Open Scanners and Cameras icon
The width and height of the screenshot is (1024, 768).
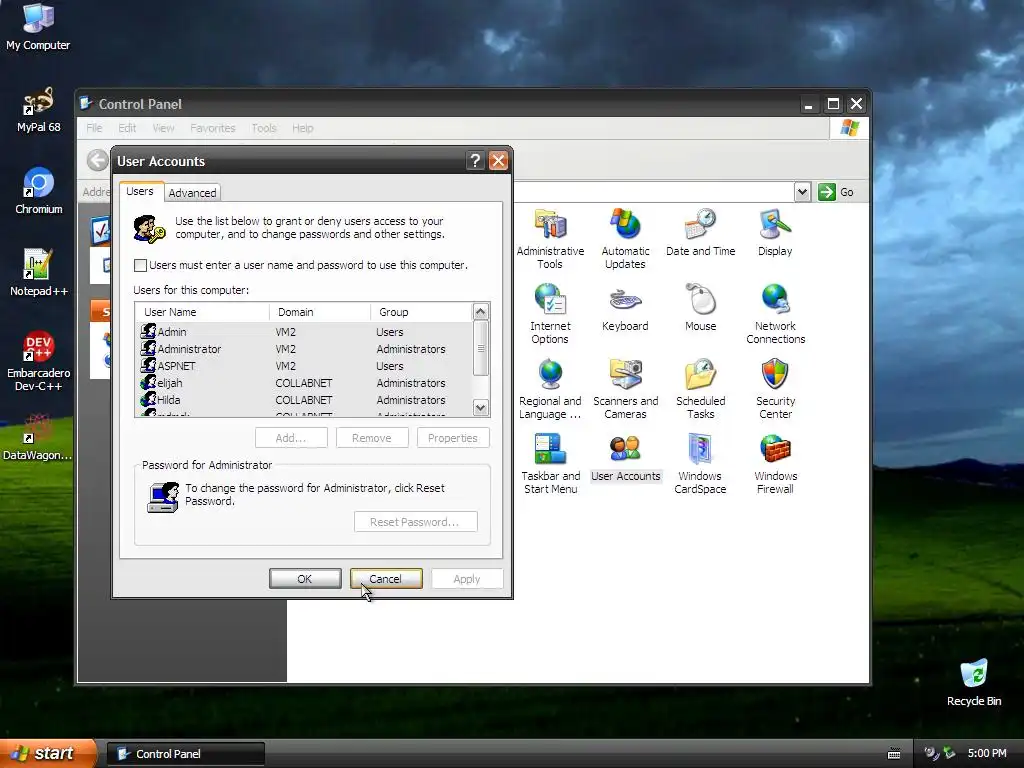tap(625, 389)
